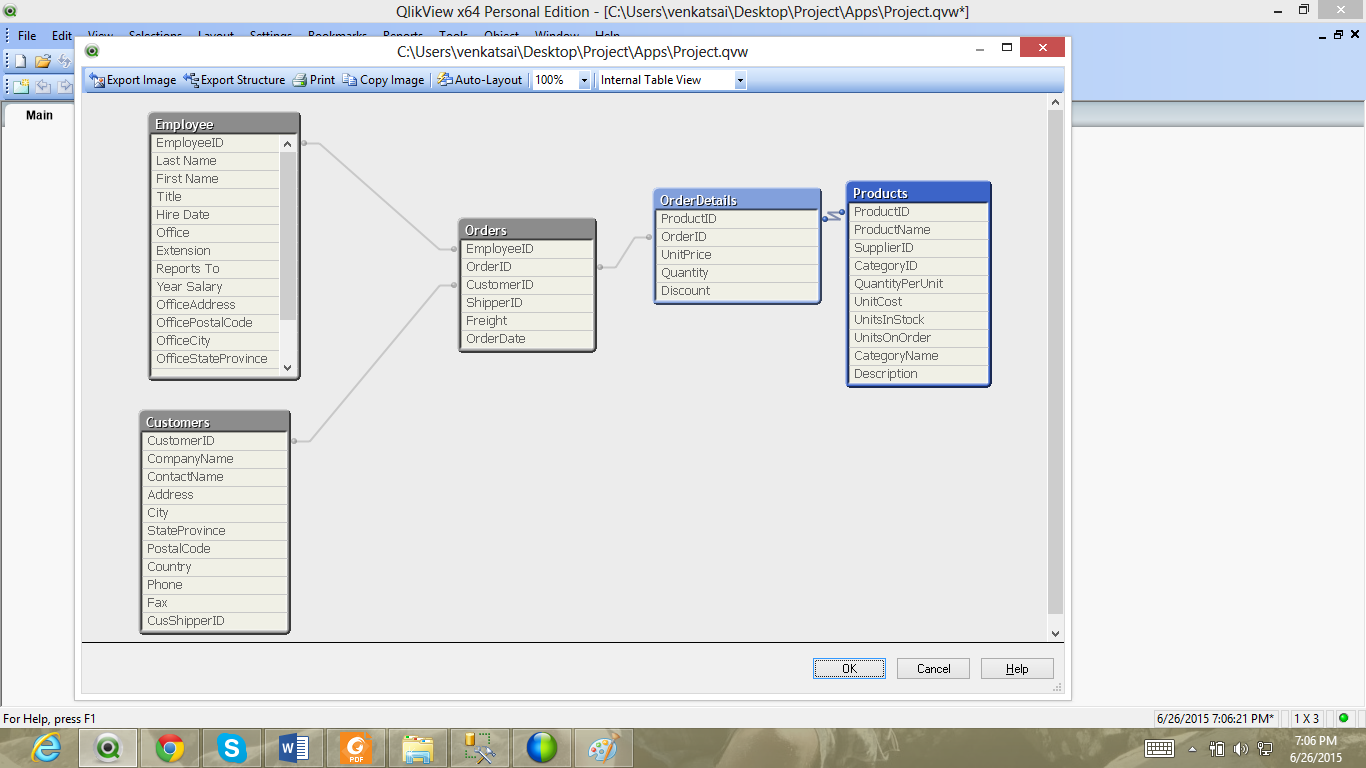The image size is (1366, 768).
Task: Click the Export Image toolbar button
Action: pyautogui.click(x=132, y=80)
